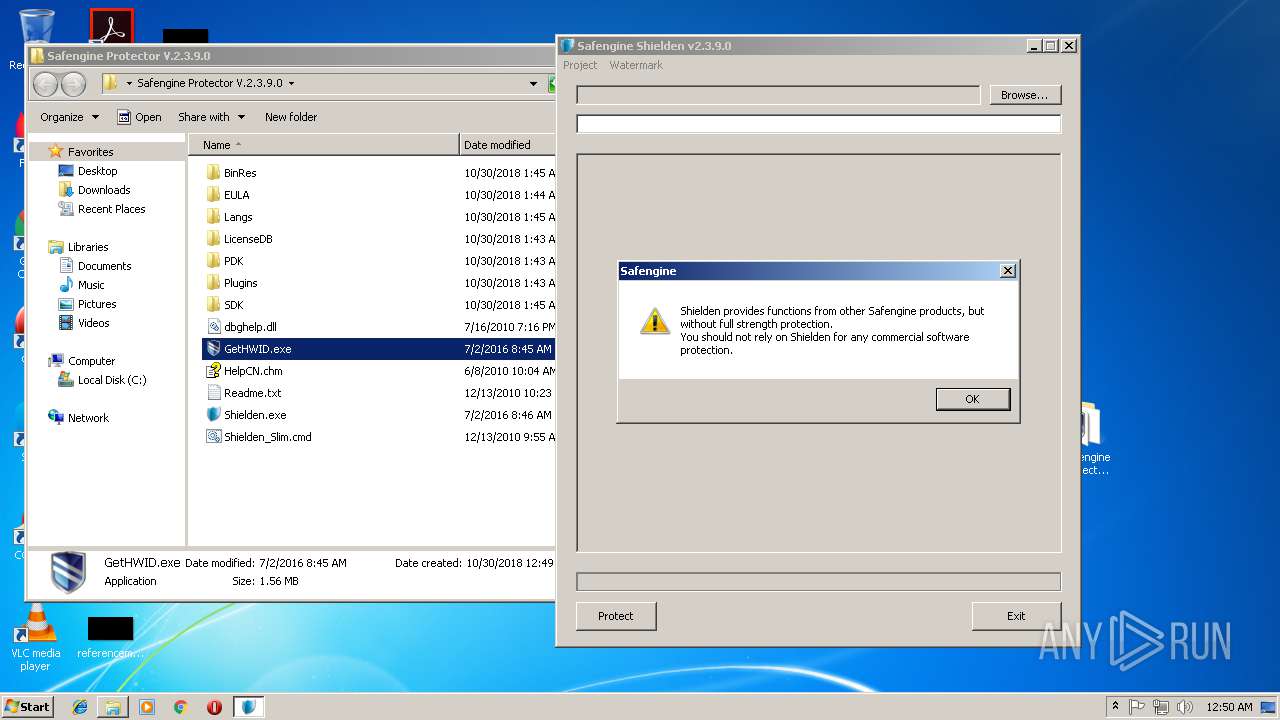This screenshot has height=720, width=1280.
Task: Open Opera browser from the taskbar
Action: pos(214,707)
